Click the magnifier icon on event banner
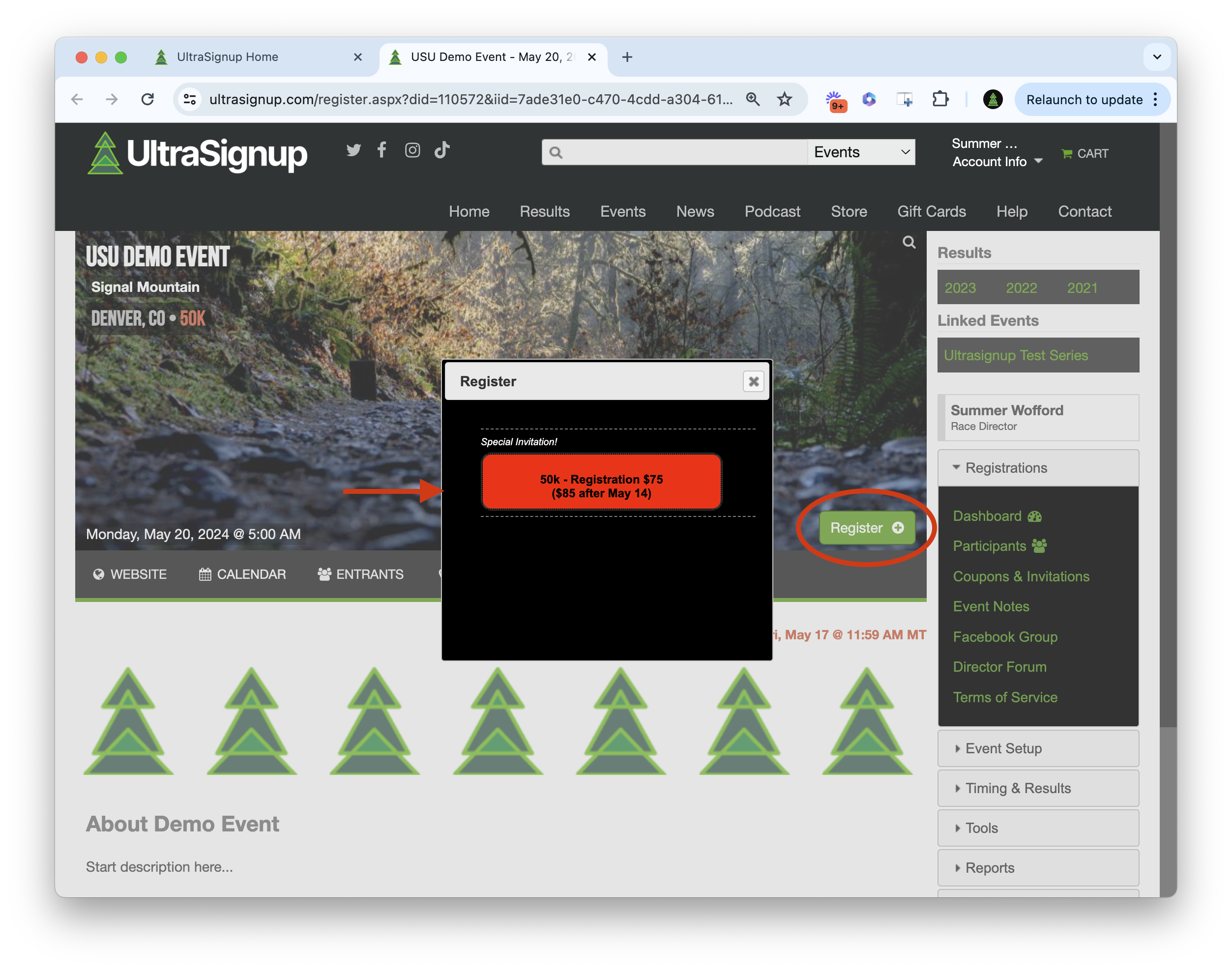 pyautogui.click(x=909, y=243)
